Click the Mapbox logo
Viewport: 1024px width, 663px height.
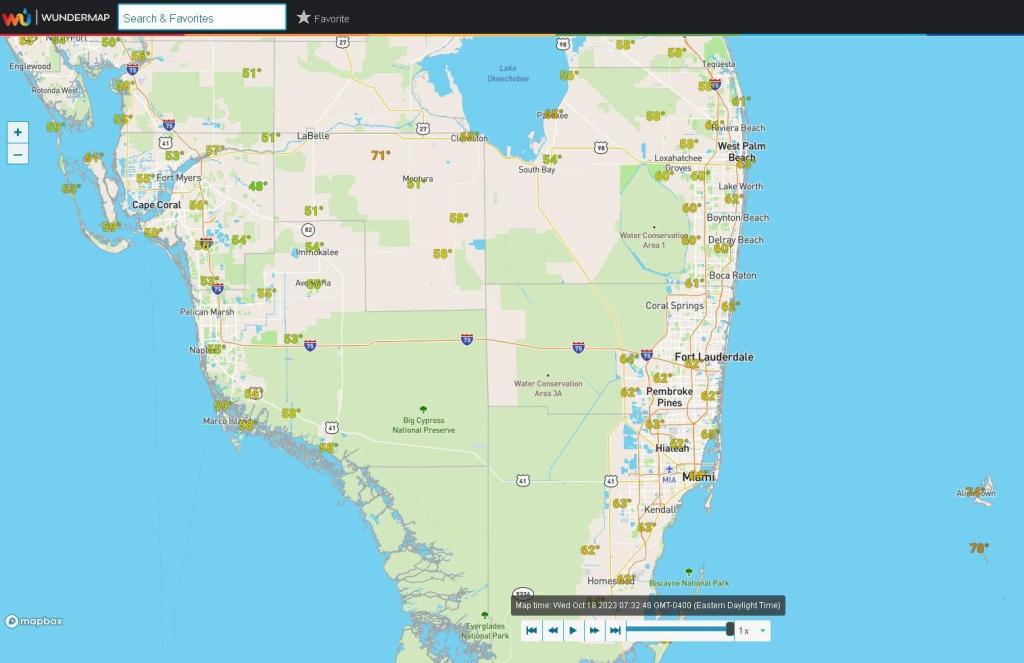pos(34,621)
